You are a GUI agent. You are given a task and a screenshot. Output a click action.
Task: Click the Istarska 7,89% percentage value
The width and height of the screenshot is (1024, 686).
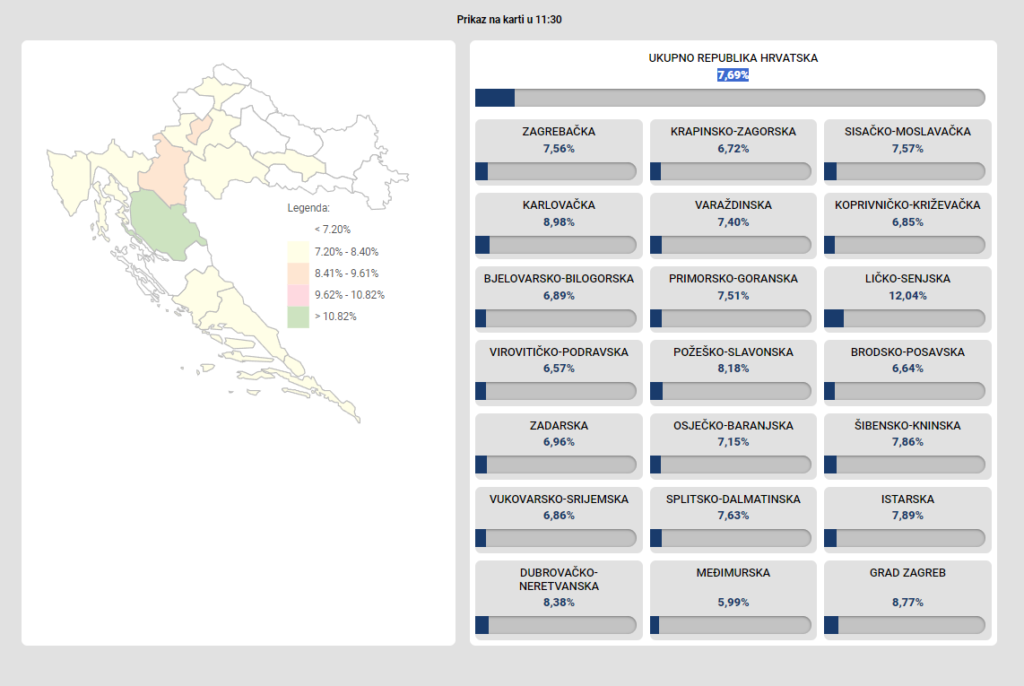click(x=907, y=516)
